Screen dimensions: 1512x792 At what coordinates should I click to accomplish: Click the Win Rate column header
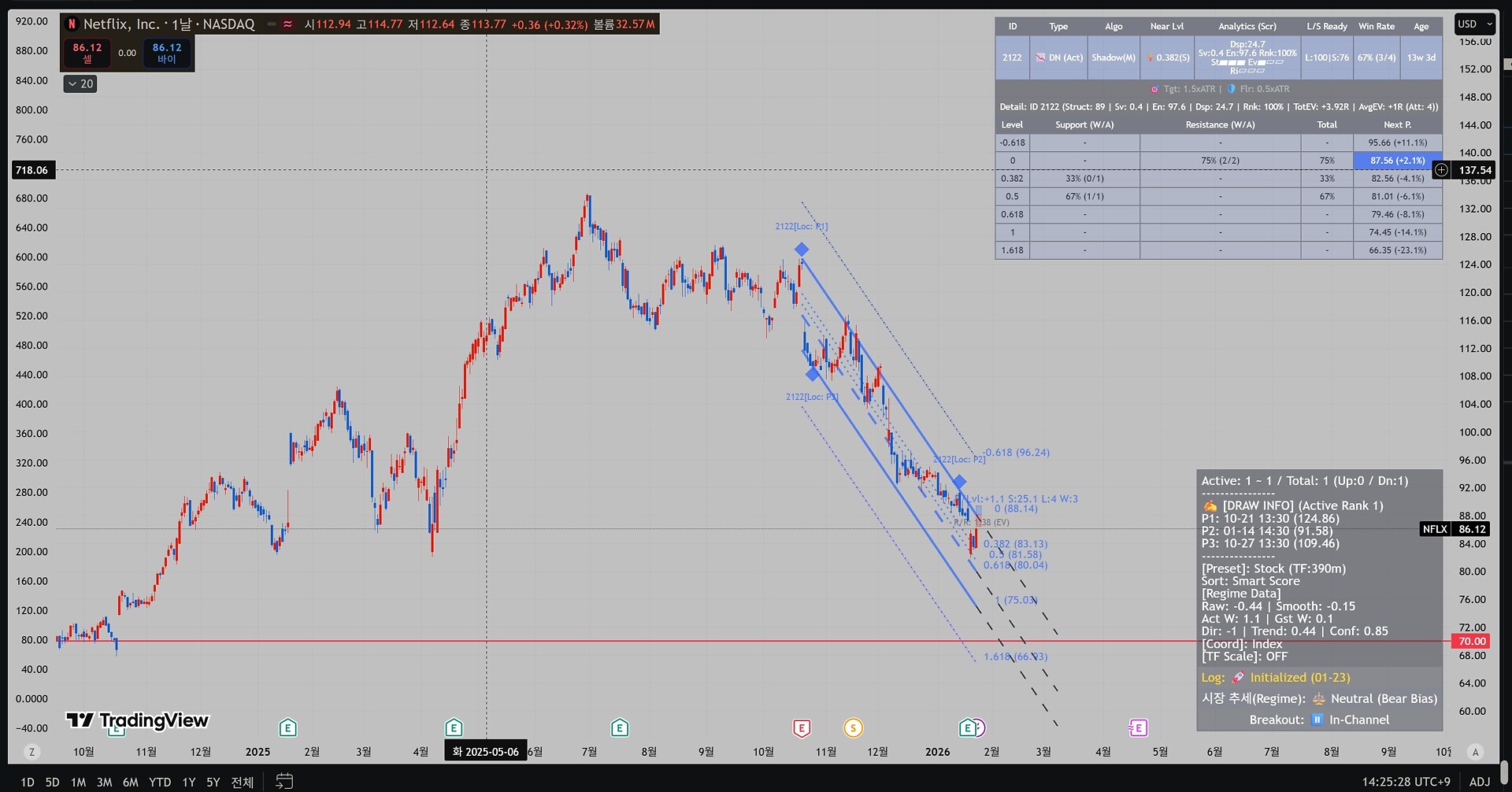(1377, 26)
